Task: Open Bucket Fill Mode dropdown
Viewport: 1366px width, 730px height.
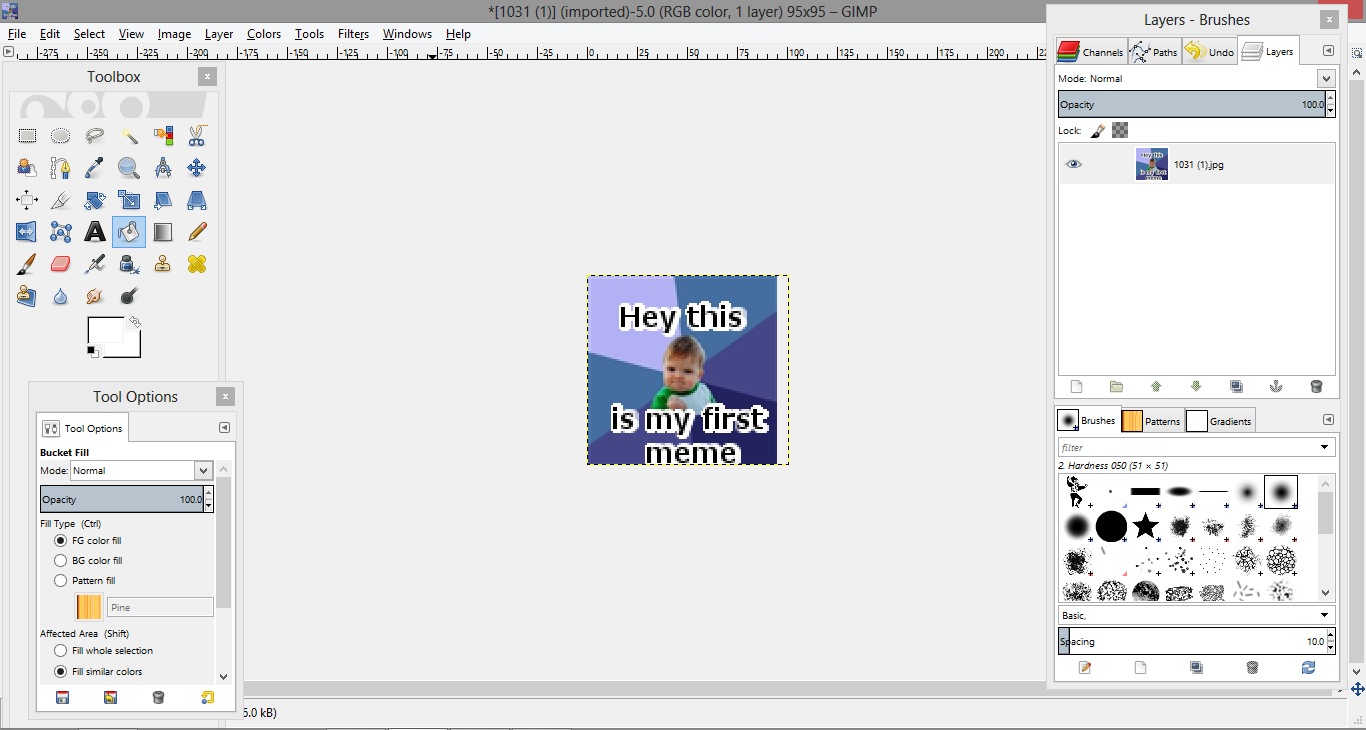Action: [204, 470]
